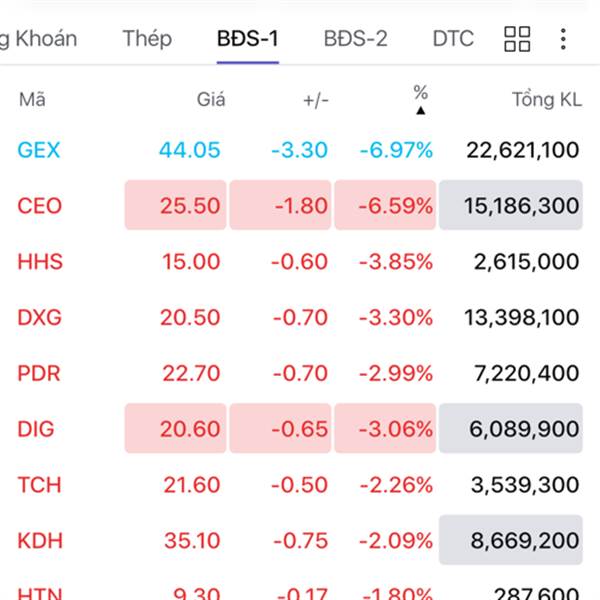Switch to the BĐS-2 tab

click(355, 39)
